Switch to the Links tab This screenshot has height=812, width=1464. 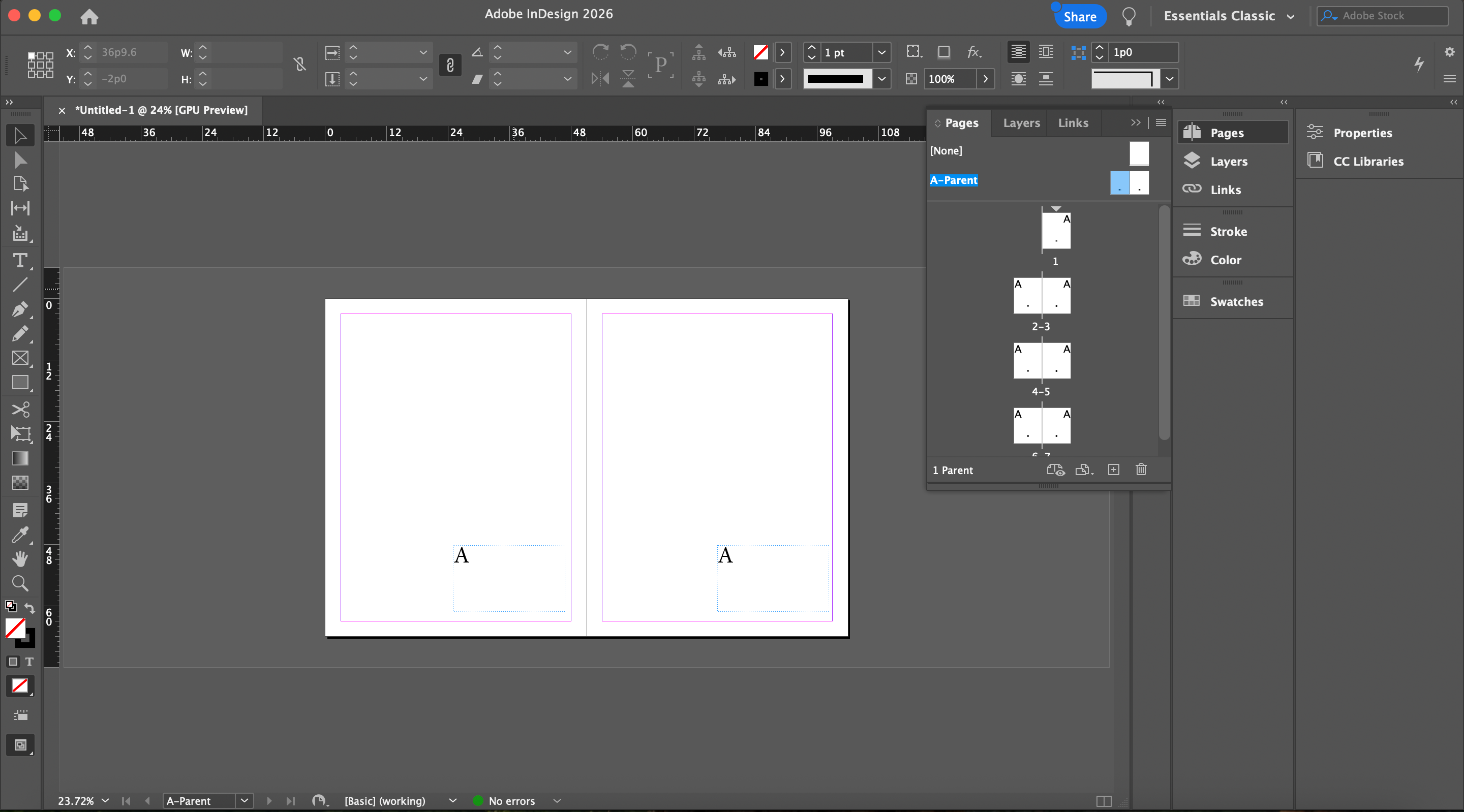point(1073,123)
